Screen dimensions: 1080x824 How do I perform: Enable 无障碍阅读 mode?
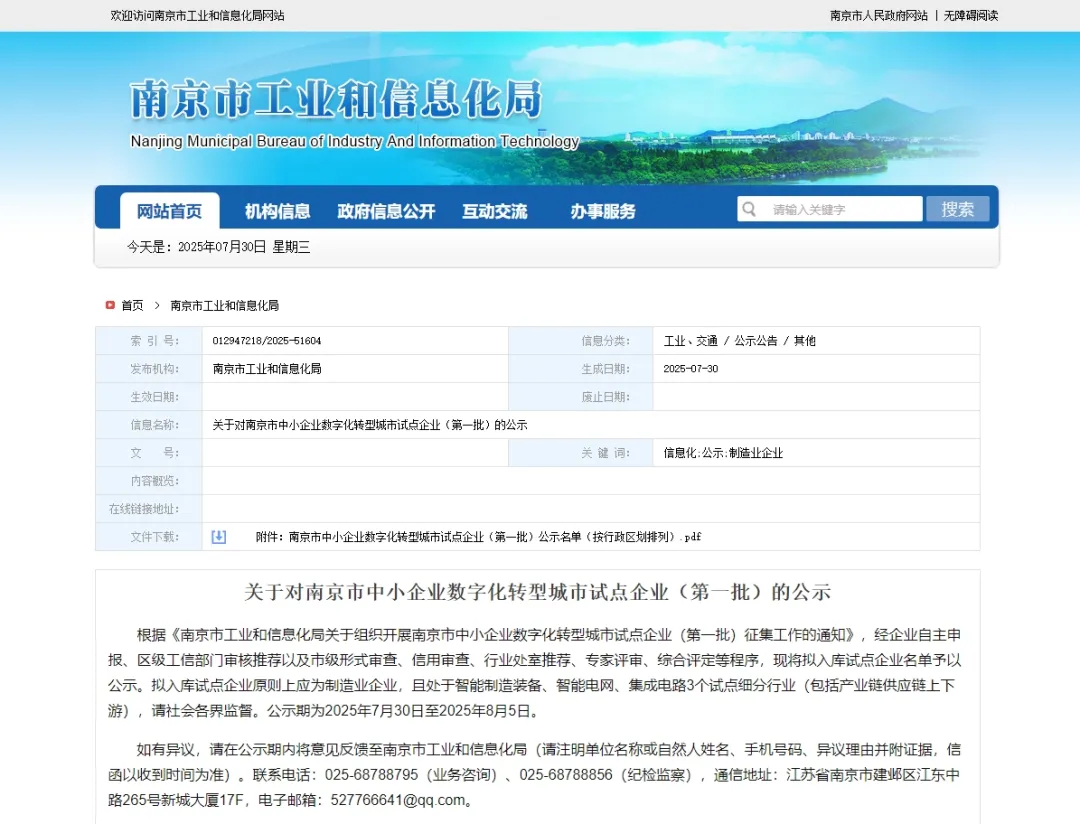pos(970,15)
